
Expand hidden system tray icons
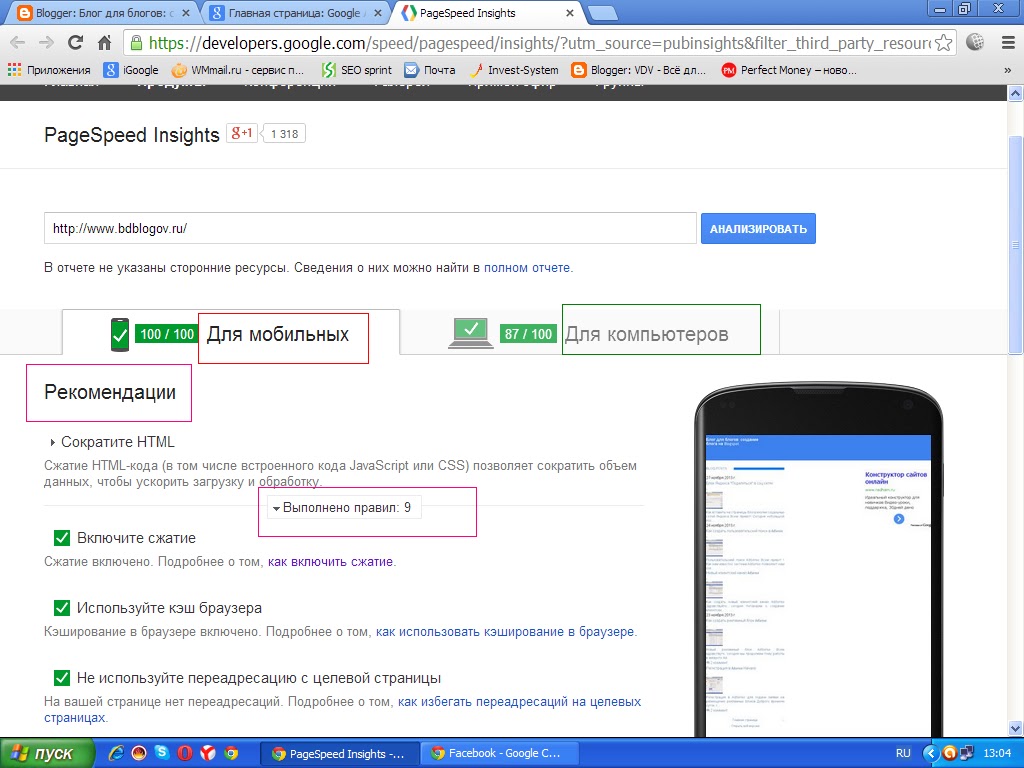click(x=931, y=754)
